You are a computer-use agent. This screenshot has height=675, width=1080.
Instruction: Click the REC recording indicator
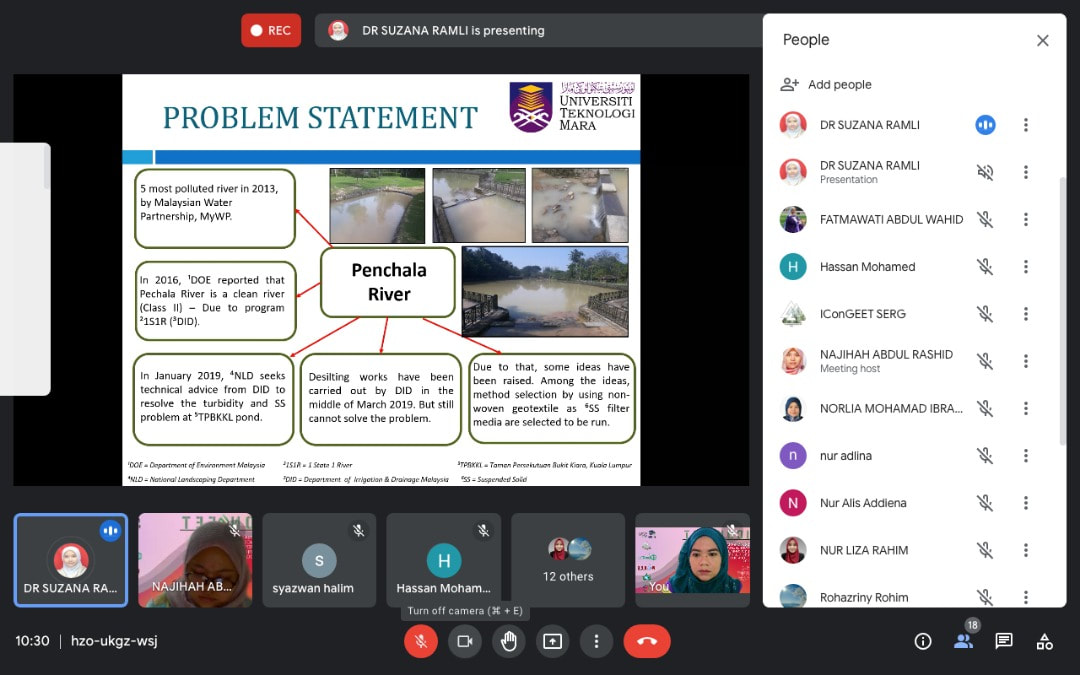pos(271,31)
